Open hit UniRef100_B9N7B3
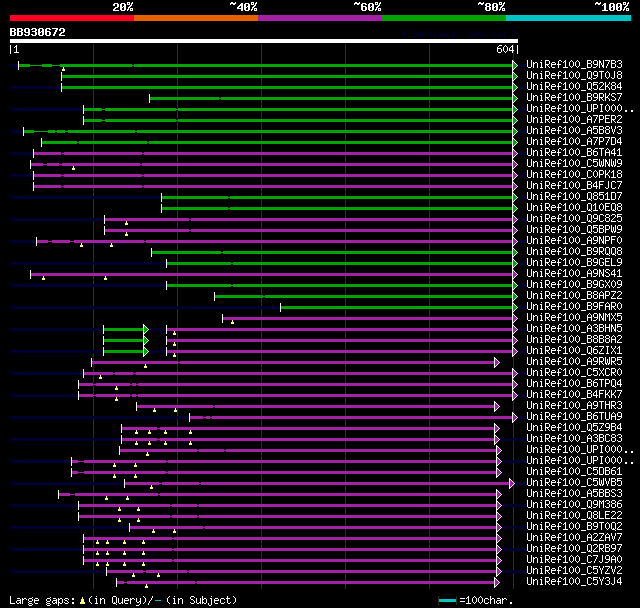The width and height of the screenshot is (640, 608). pos(574,64)
